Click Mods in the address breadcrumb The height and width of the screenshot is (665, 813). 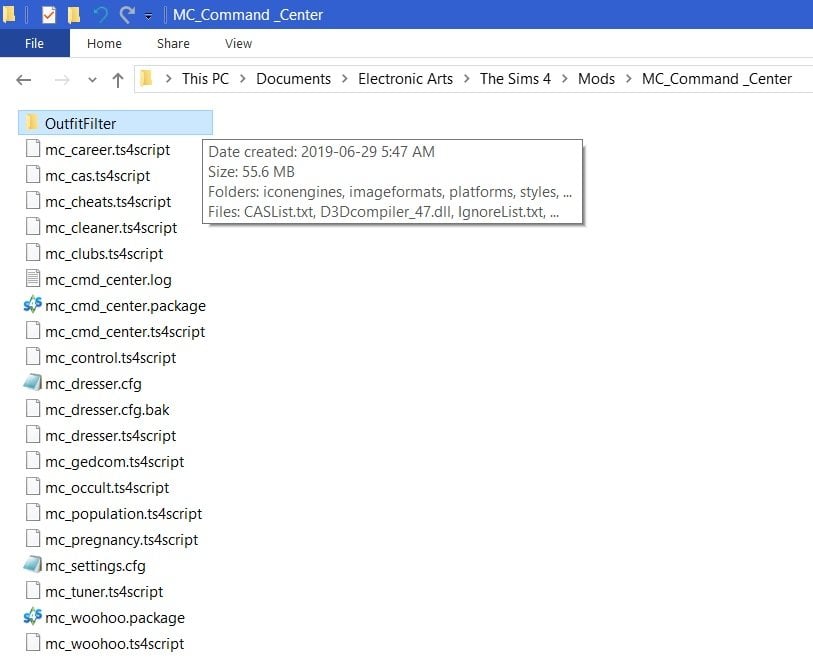tap(596, 79)
